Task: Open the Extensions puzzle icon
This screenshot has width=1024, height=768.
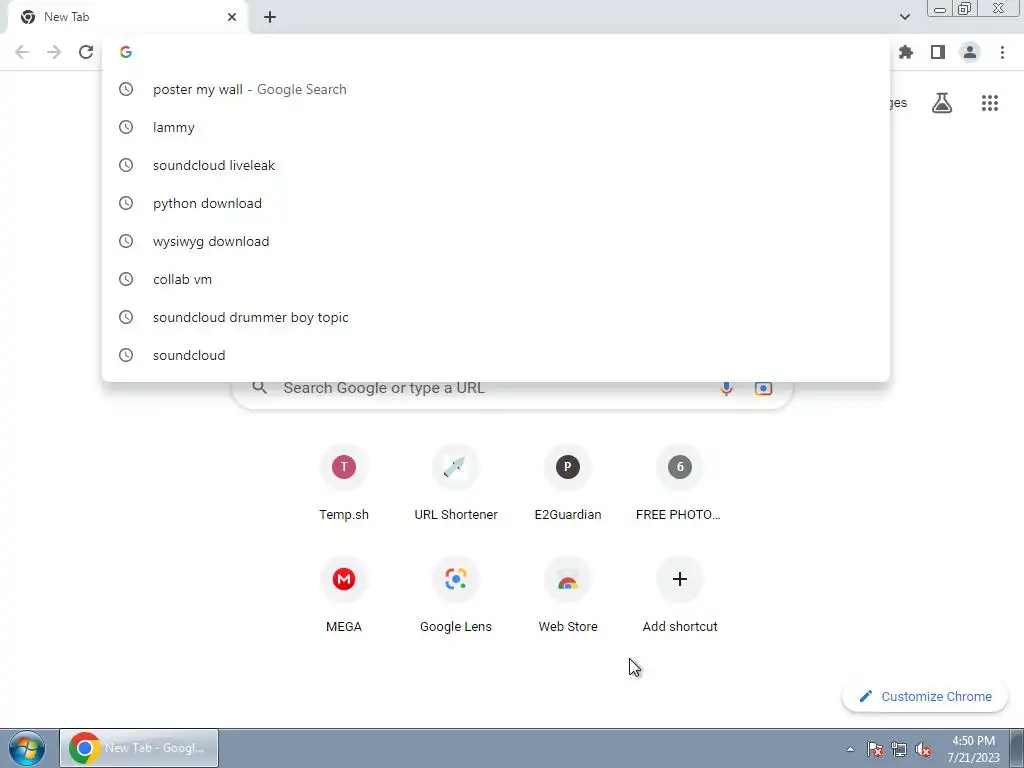Action: (x=906, y=52)
